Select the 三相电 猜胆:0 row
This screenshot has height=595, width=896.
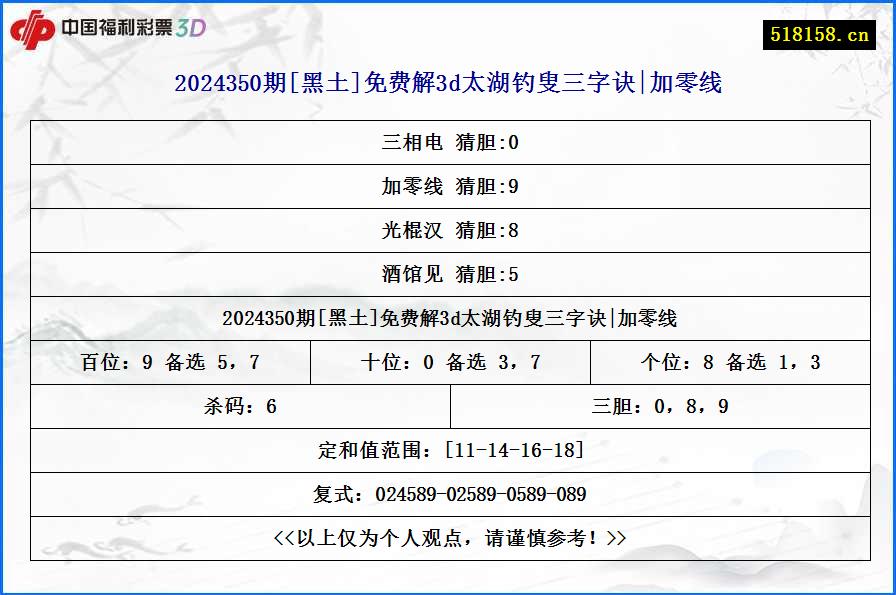point(448,142)
